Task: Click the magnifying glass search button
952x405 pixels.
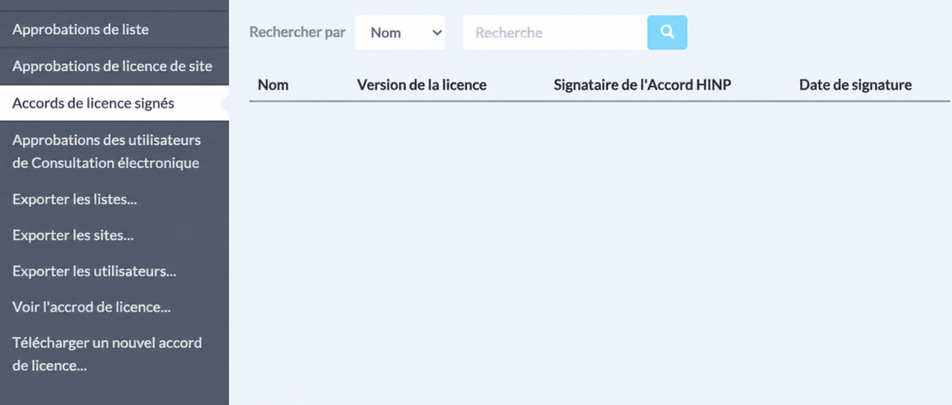Action: tap(667, 32)
